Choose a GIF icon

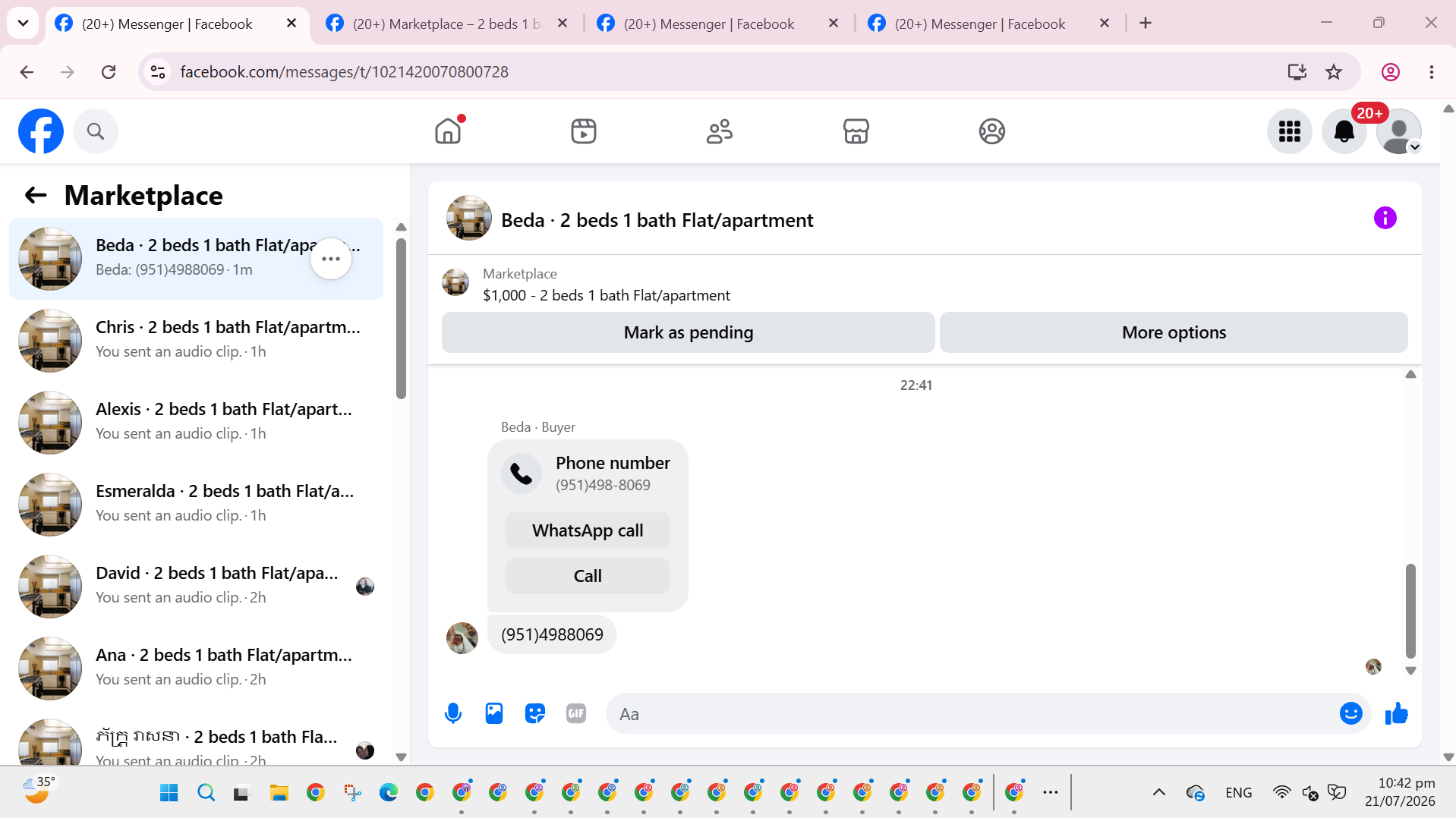point(576,713)
